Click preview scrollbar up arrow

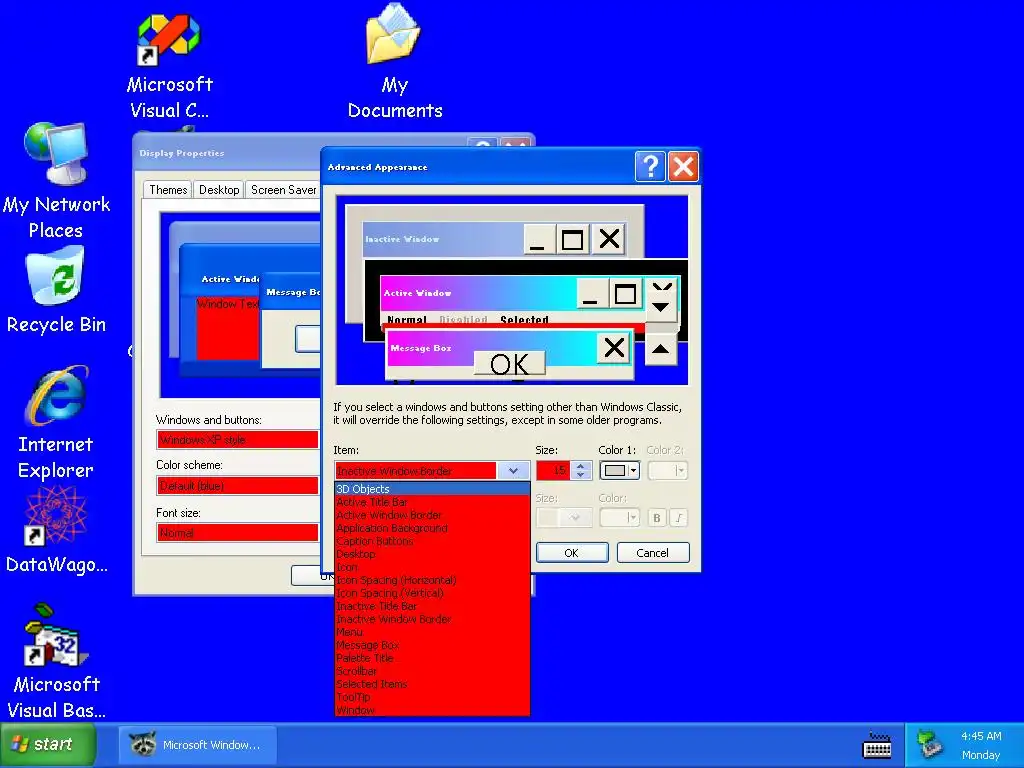coord(660,349)
